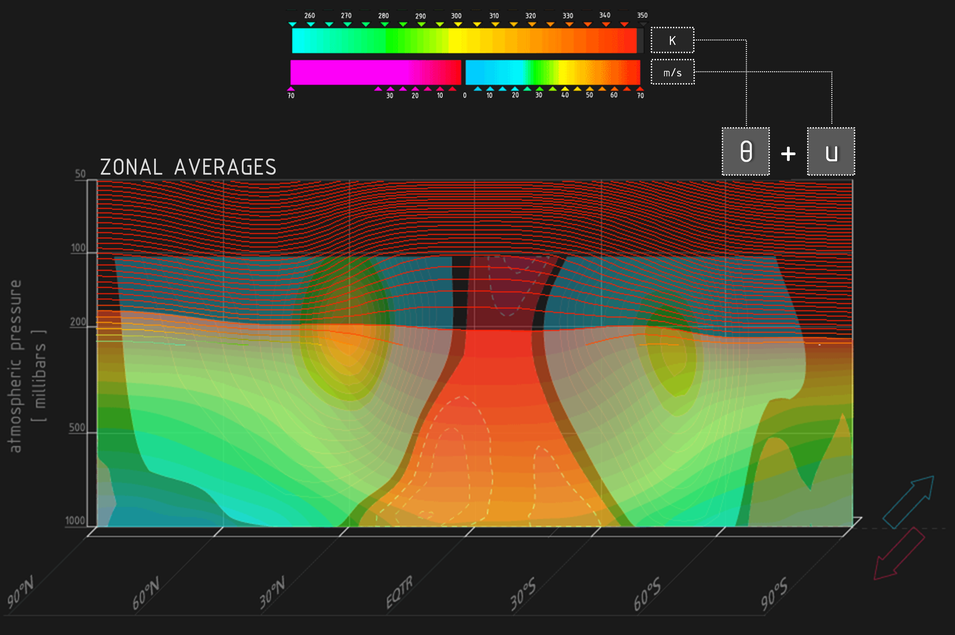Click the 60°S latitude axis label
The width and height of the screenshot is (955, 635).
tap(646, 597)
